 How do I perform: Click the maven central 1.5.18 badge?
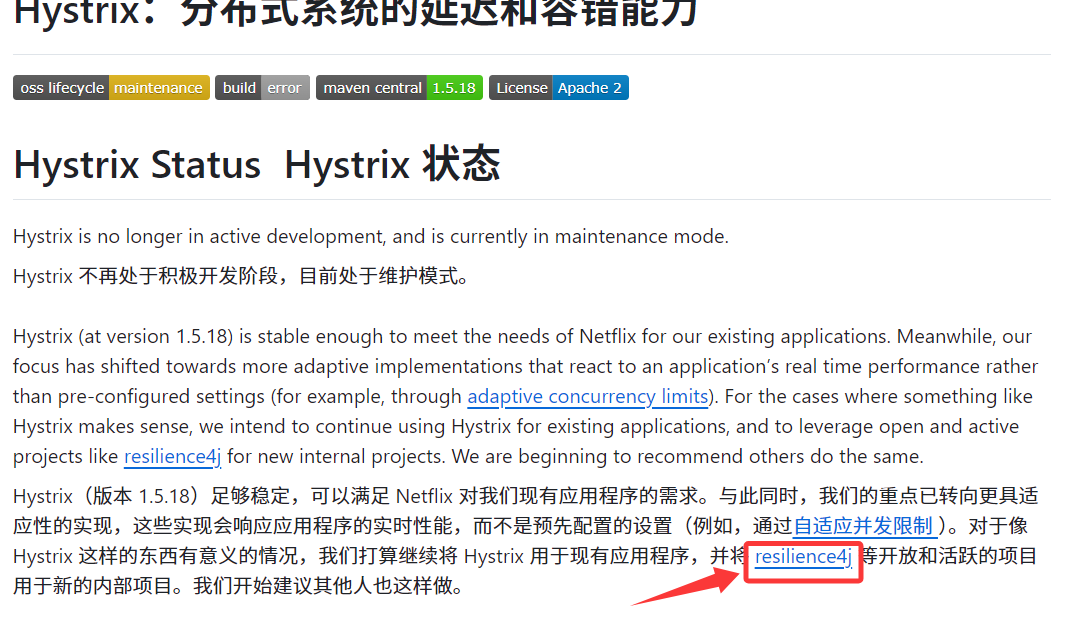[399, 88]
